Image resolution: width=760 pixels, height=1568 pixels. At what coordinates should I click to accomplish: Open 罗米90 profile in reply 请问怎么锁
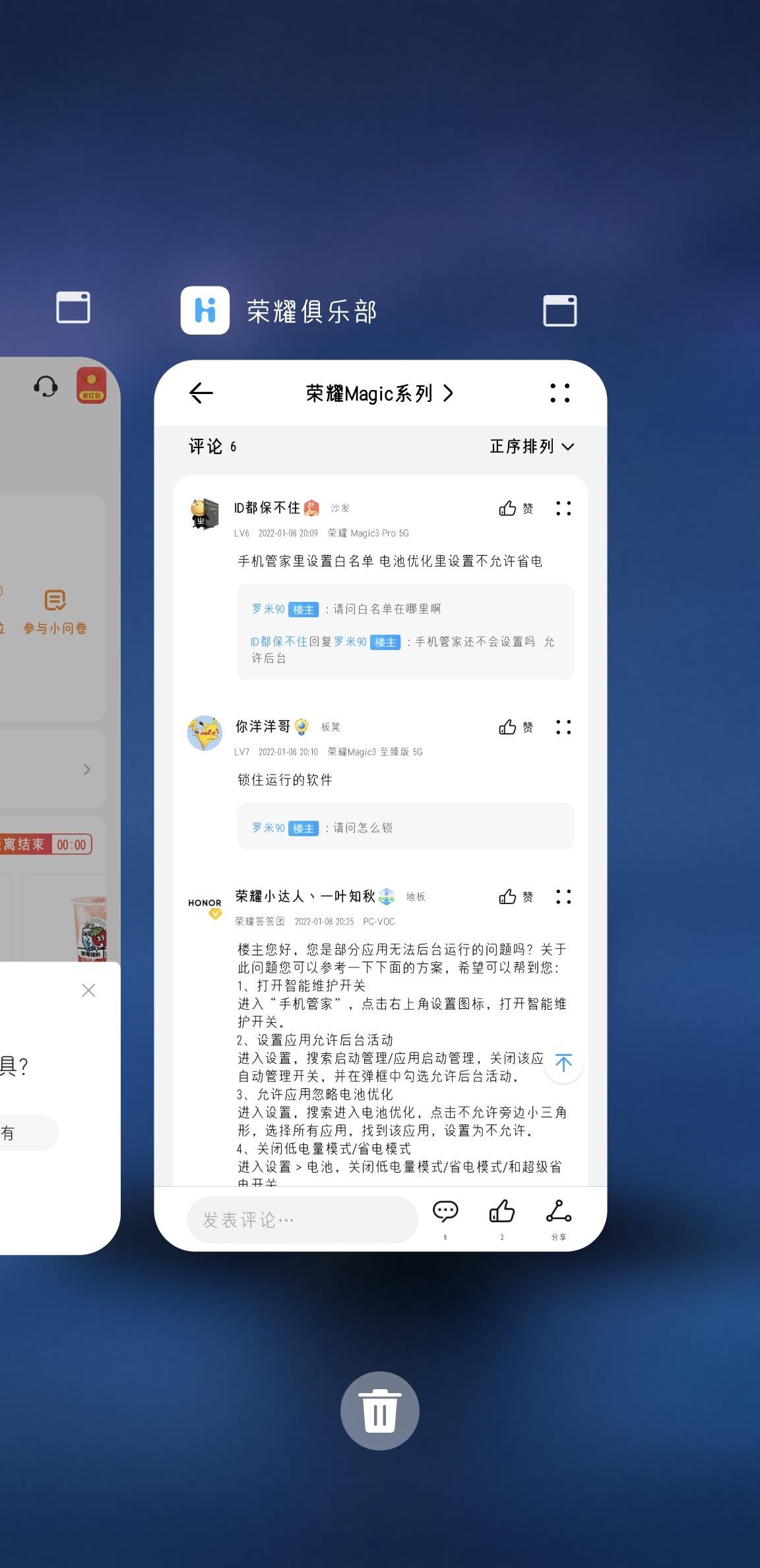(269, 828)
